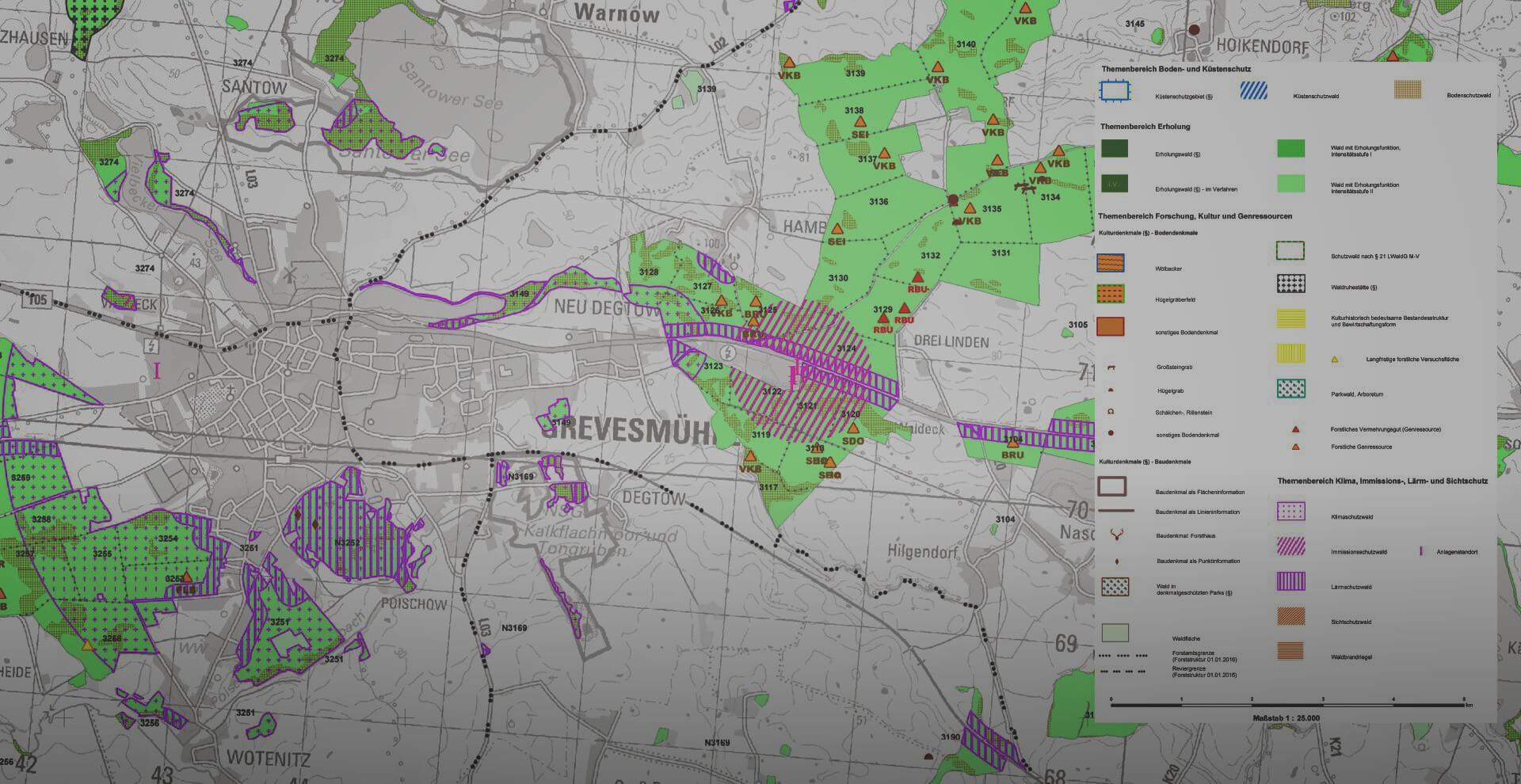Pick the Erholungswald im Verfahren i.V. swatch

point(1115,184)
